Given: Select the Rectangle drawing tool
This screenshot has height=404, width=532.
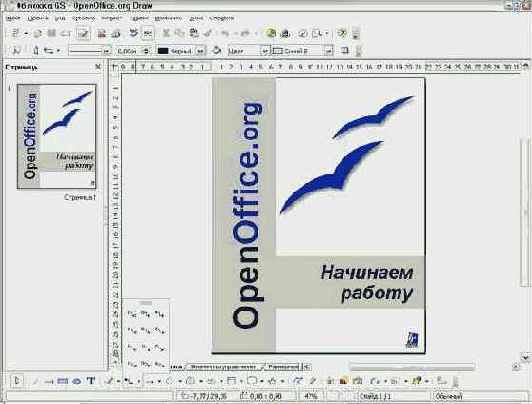Looking at the screenshot, I should tap(63, 381).
